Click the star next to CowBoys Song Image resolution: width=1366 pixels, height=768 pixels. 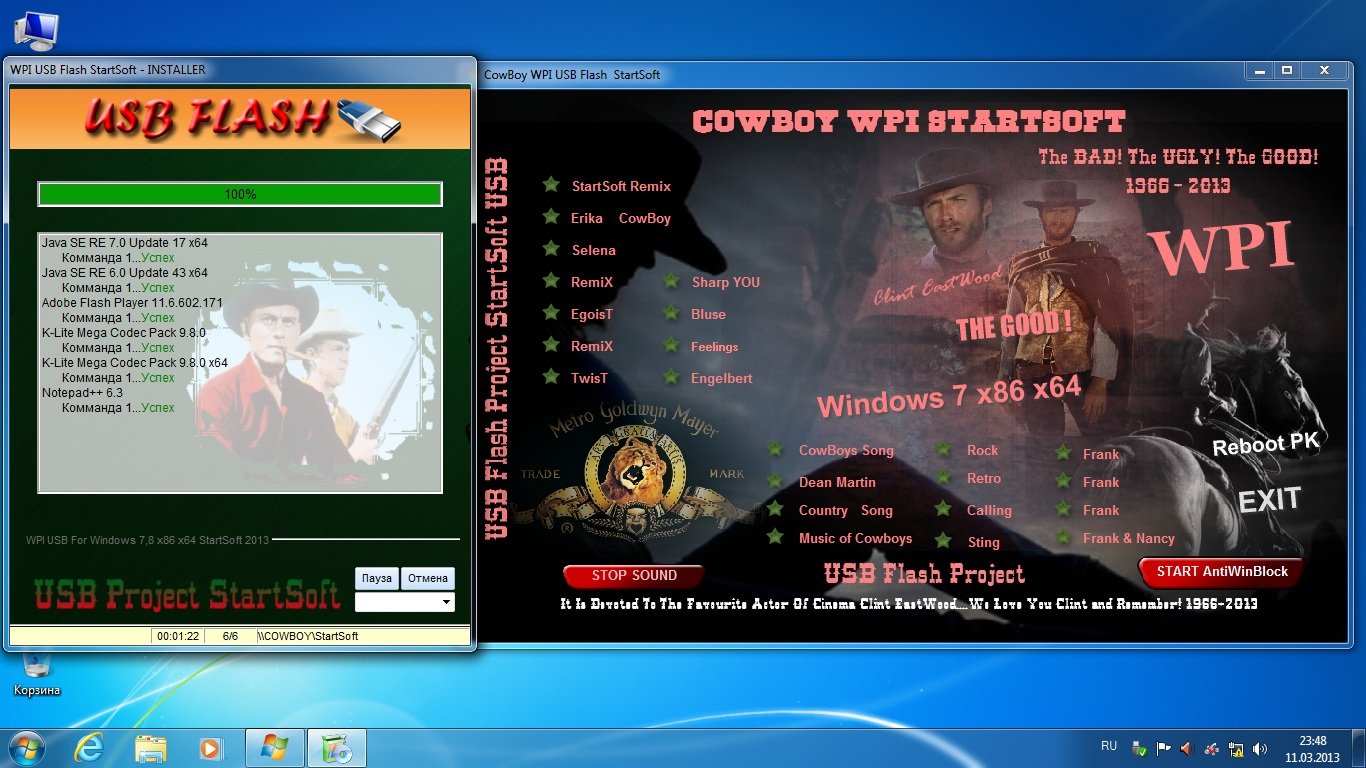click(775, 449)
